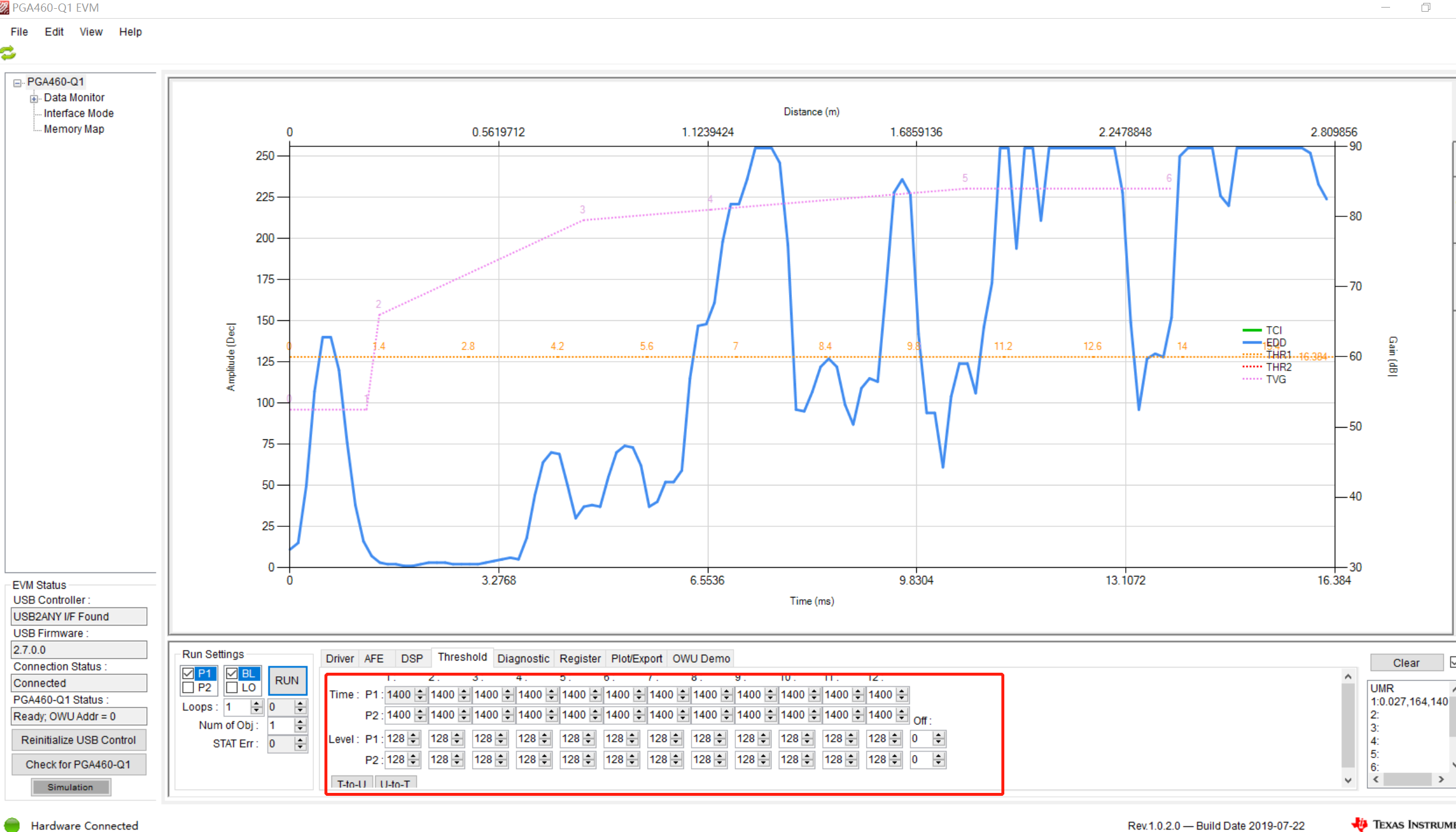This screenshot has height=832, width=1456.
Task: Expand the Data Monitor tree node
Action: point(34,97)
